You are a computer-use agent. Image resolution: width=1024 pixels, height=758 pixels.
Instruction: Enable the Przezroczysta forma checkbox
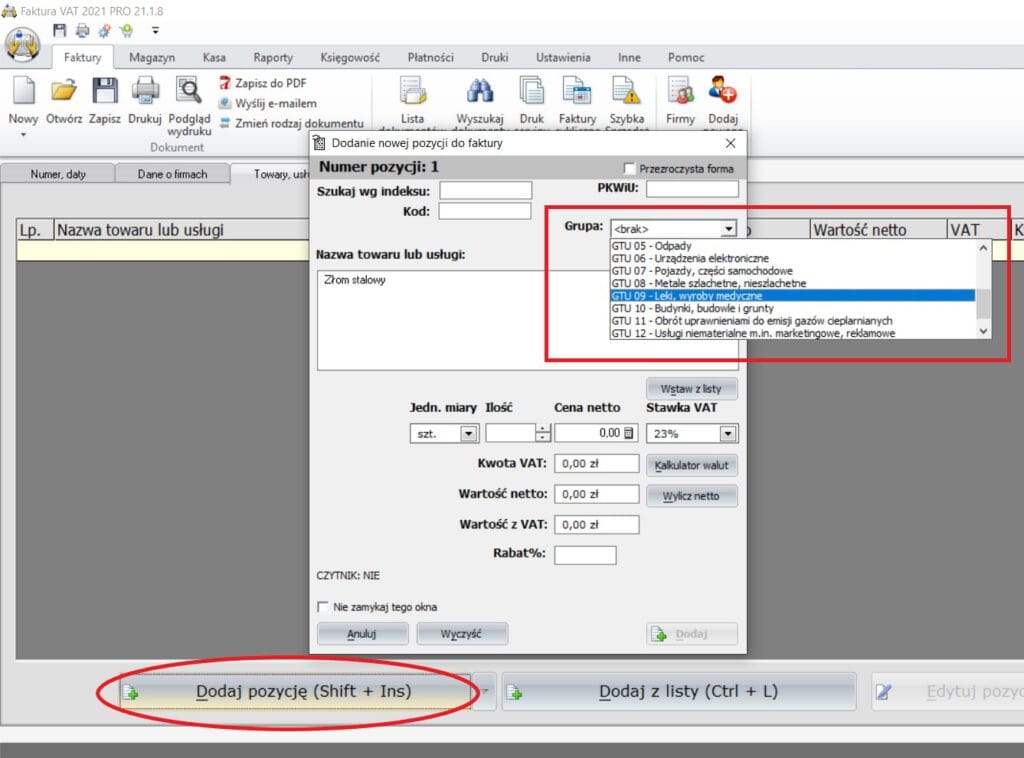pyautogui.click(x=630, y=169)
